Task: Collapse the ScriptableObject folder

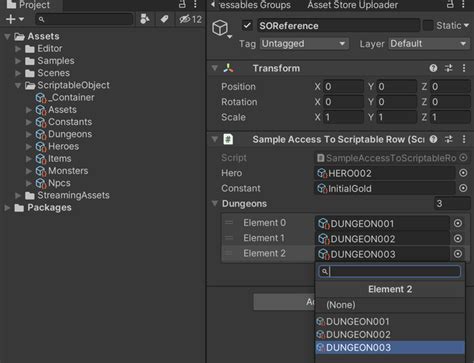Action: 18,85
